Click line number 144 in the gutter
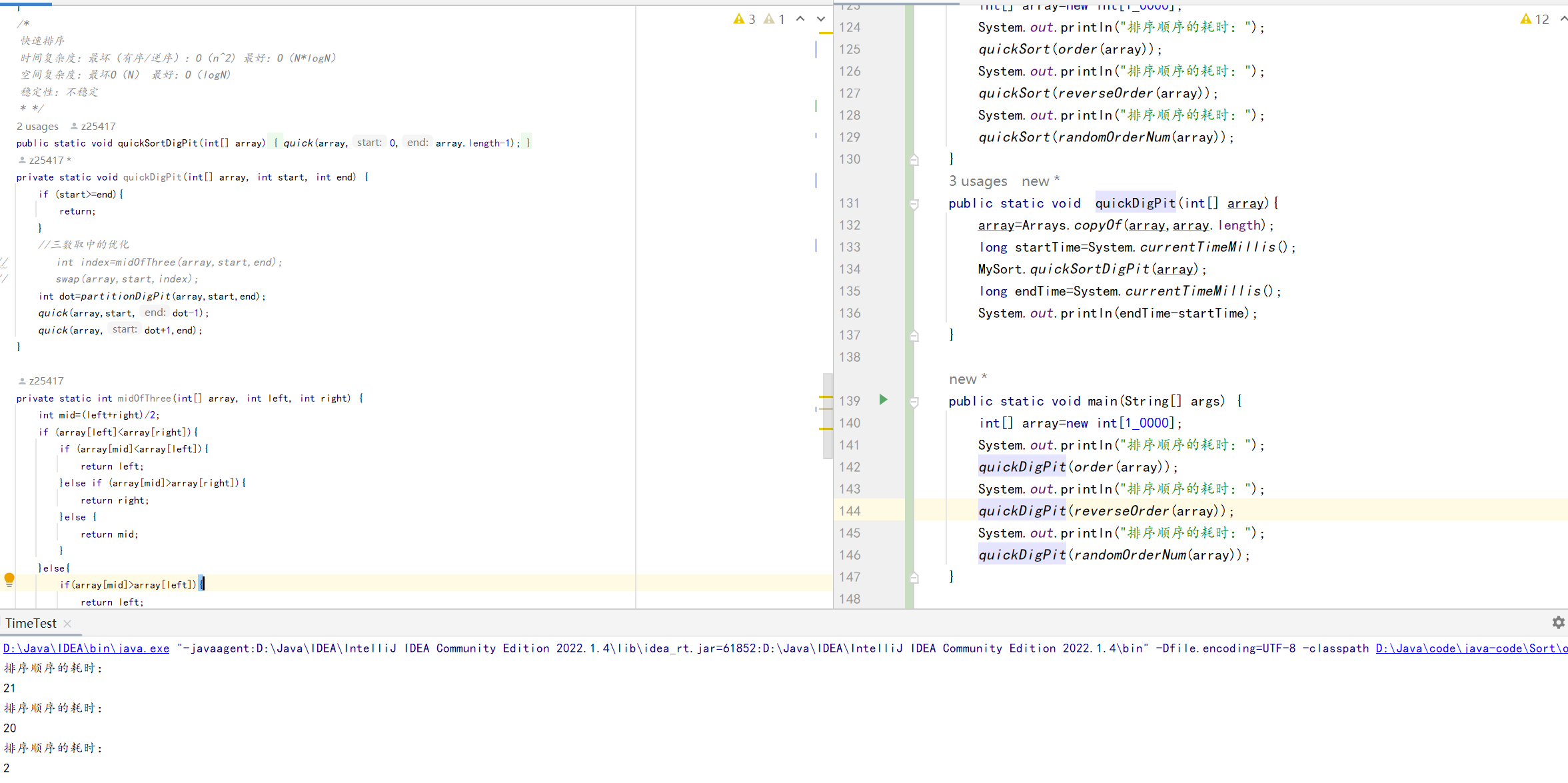Viewport: 1568px width, 783px height. pyautogui.click(x=850, y=511)
